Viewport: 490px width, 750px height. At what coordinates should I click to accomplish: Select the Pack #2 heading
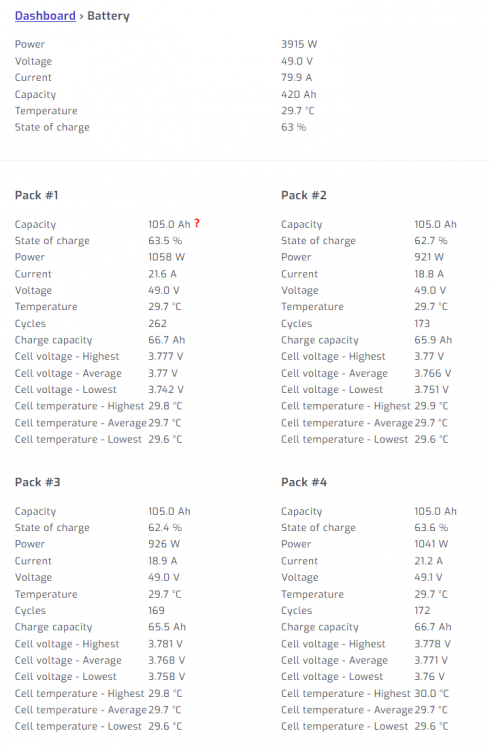(304, 195)
